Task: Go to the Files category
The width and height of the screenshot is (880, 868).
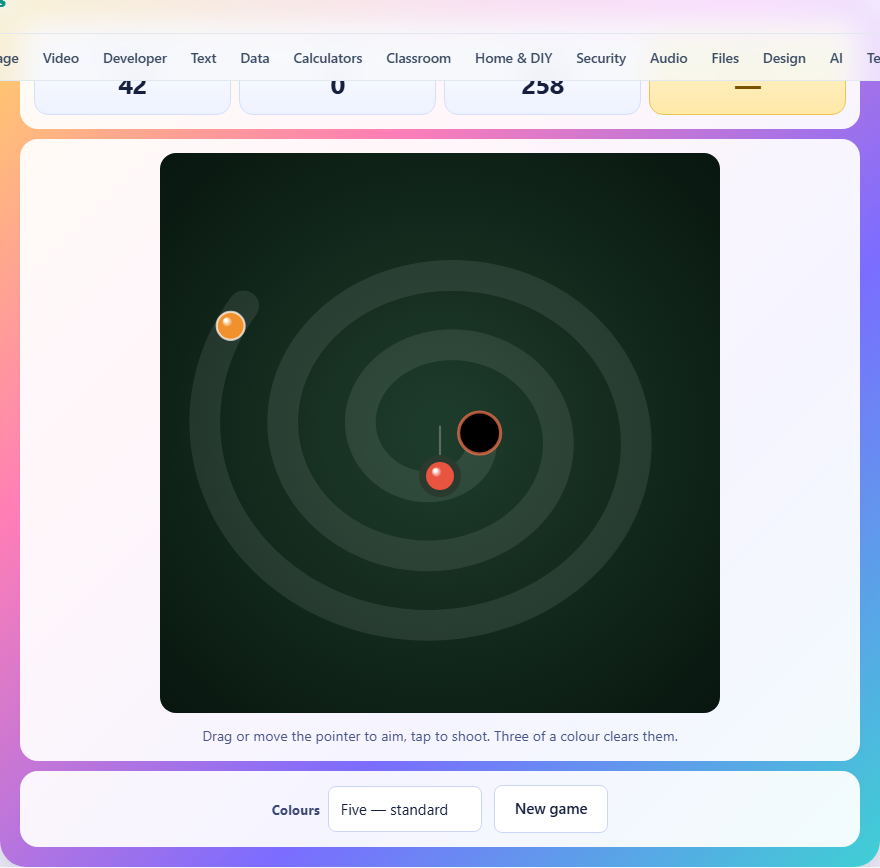Action: pos(725,58)
